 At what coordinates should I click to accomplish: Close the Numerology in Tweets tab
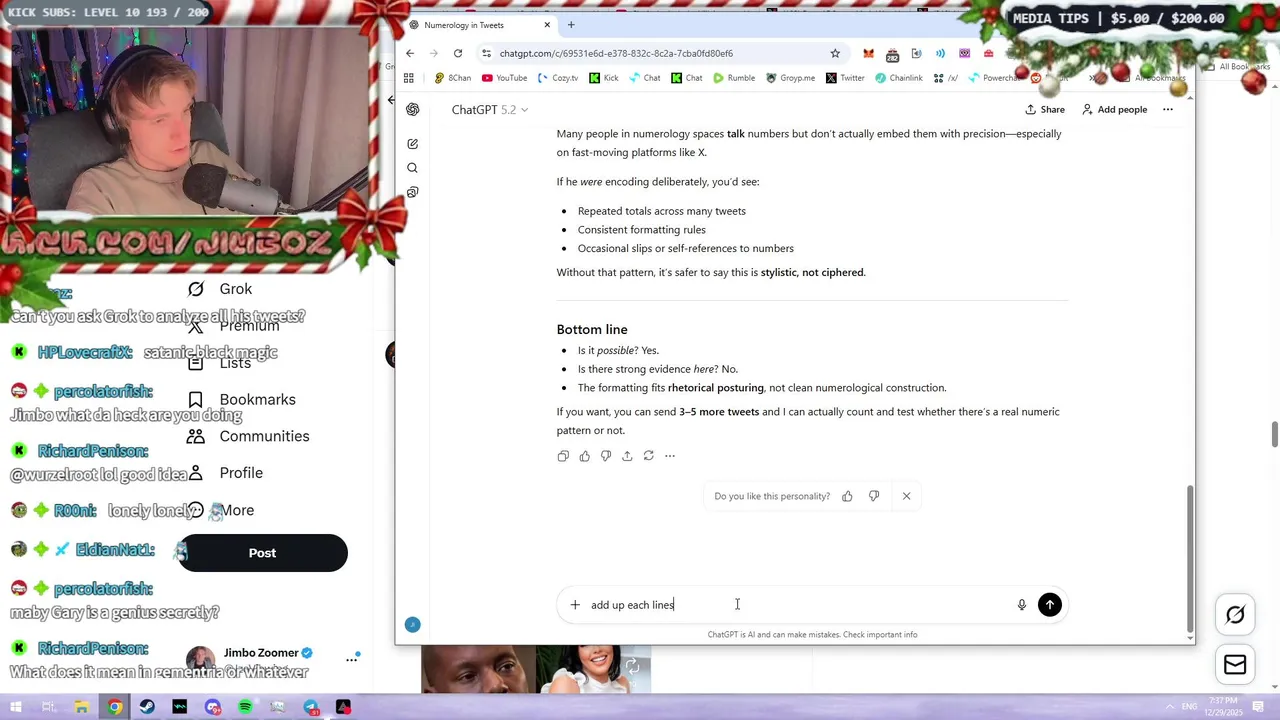[547, 25]
